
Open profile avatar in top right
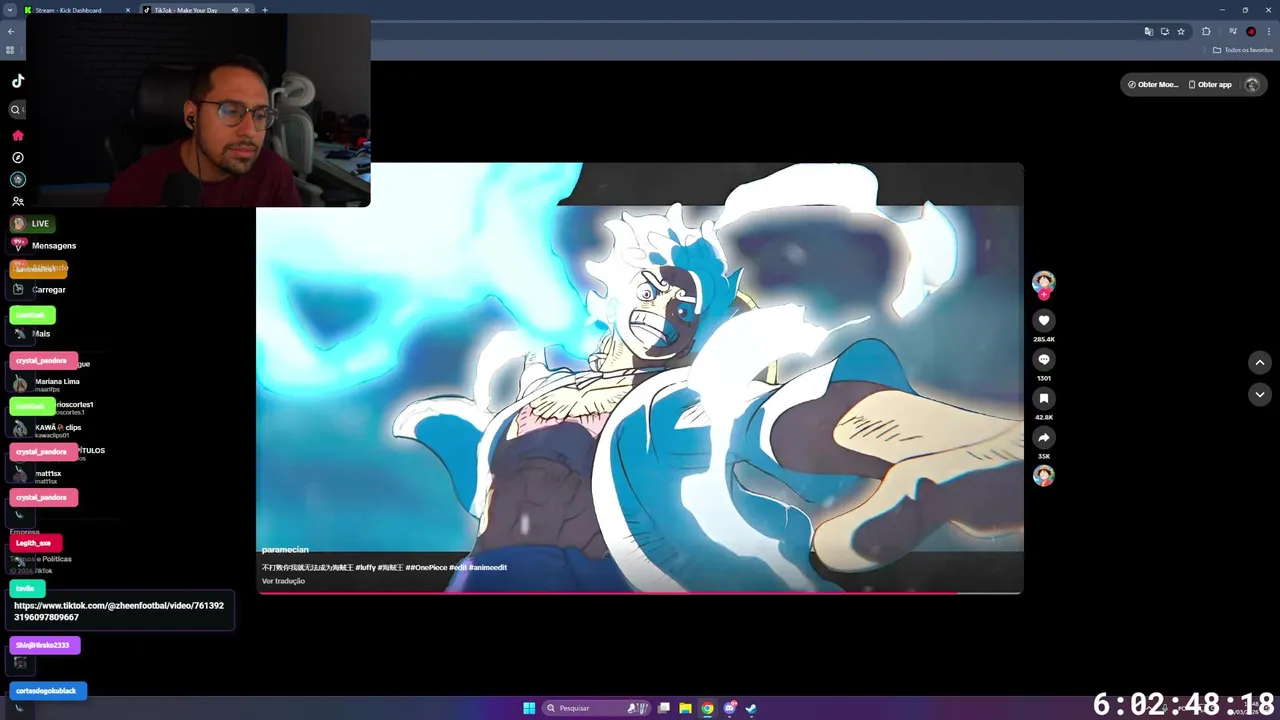click(x=1251, y=84)
